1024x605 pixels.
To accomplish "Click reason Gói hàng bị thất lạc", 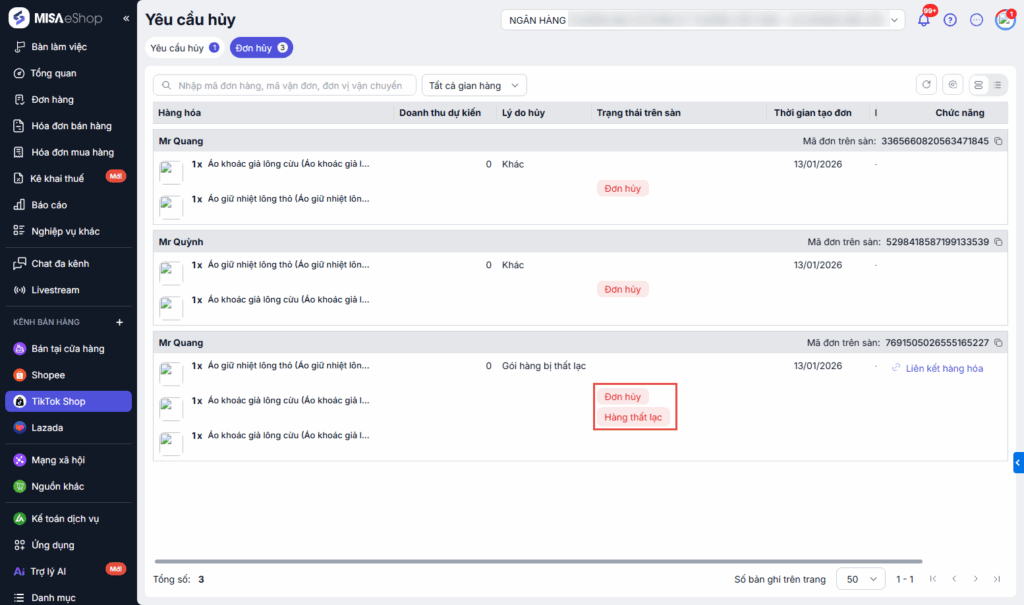I will (x=543, y=366).
